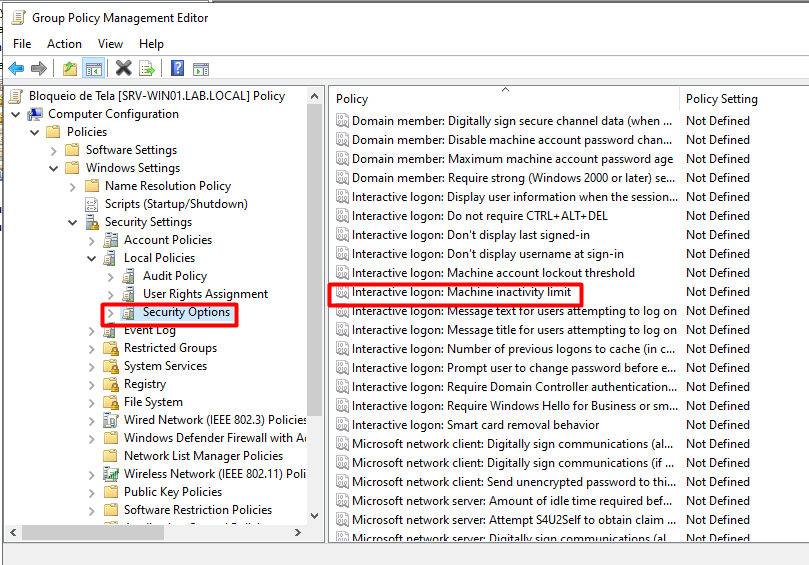
Task: Collapse the Local Policies tree node
Action: click(92, 258)
